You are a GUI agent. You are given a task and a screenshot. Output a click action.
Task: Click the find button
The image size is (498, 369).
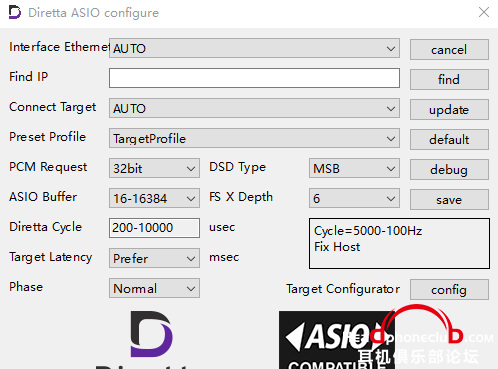tap(449, 80)
